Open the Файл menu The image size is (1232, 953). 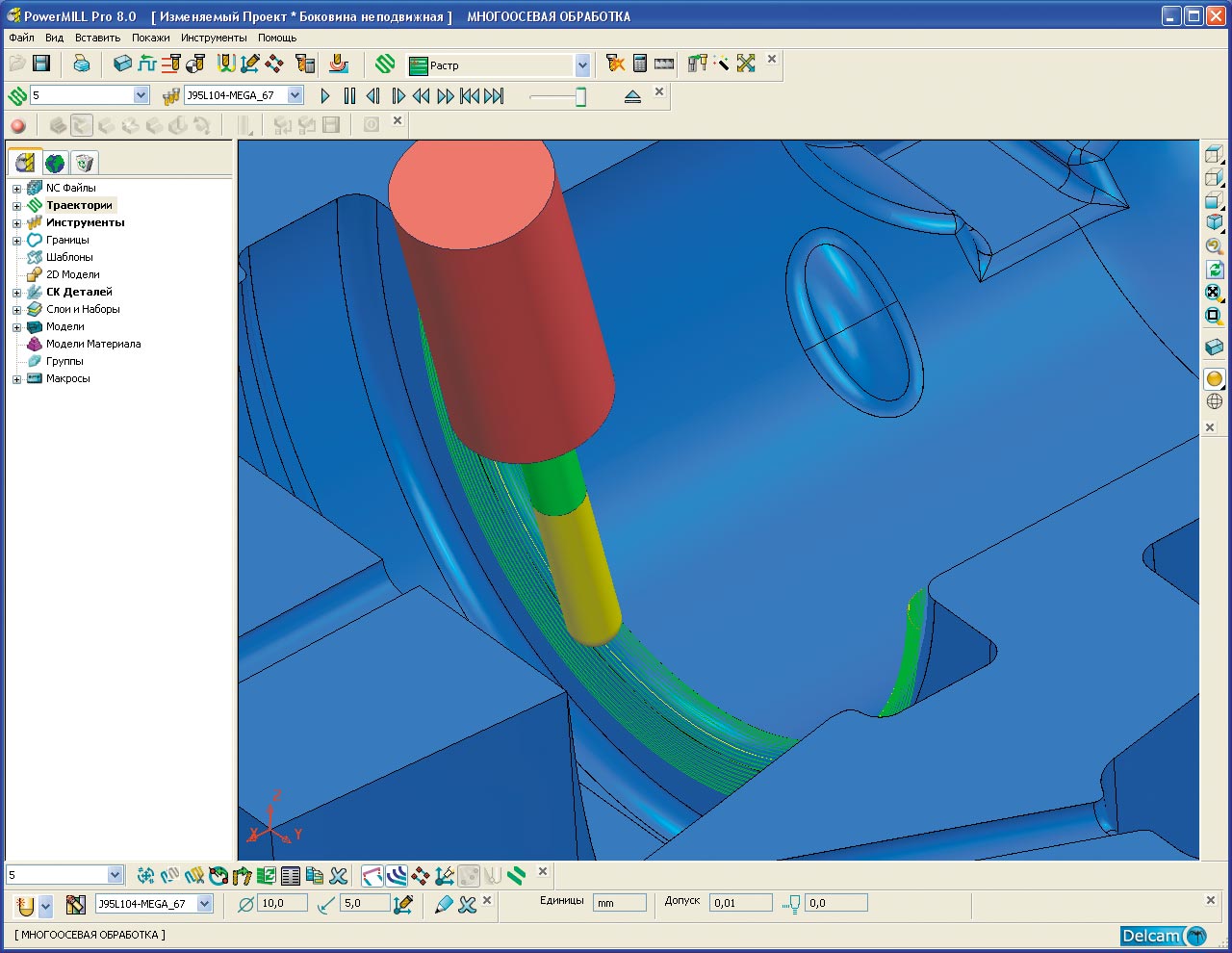[x=21, y=38]
